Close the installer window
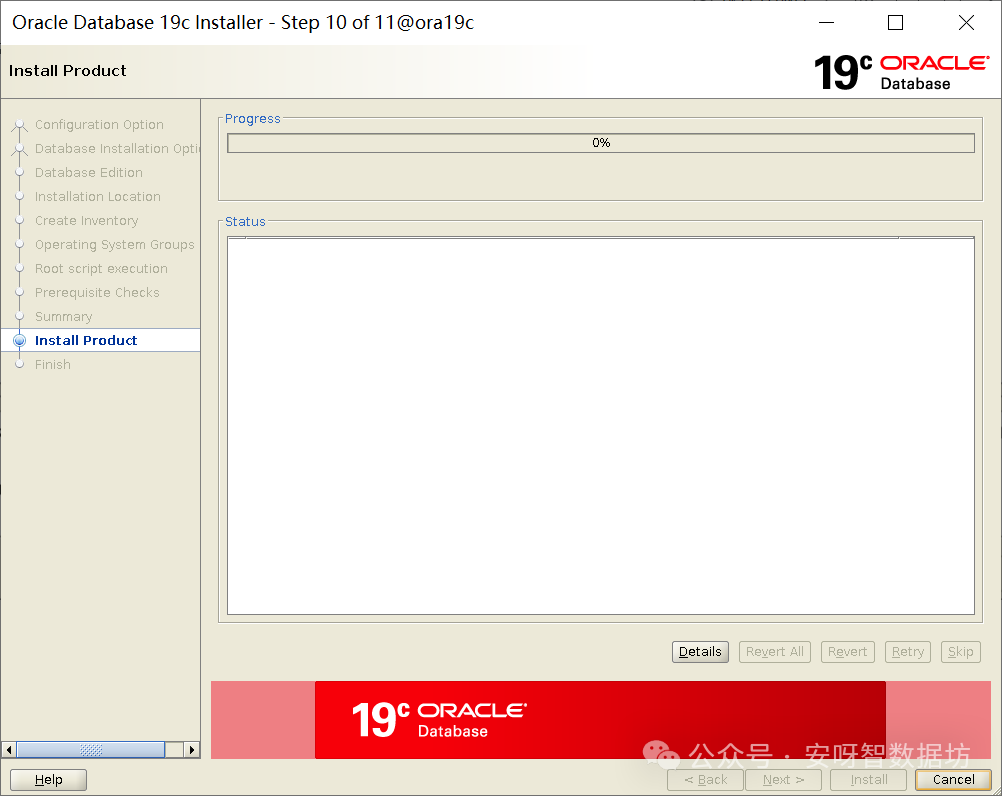This screenshot has height=796, width=1002. click(966, 22)
